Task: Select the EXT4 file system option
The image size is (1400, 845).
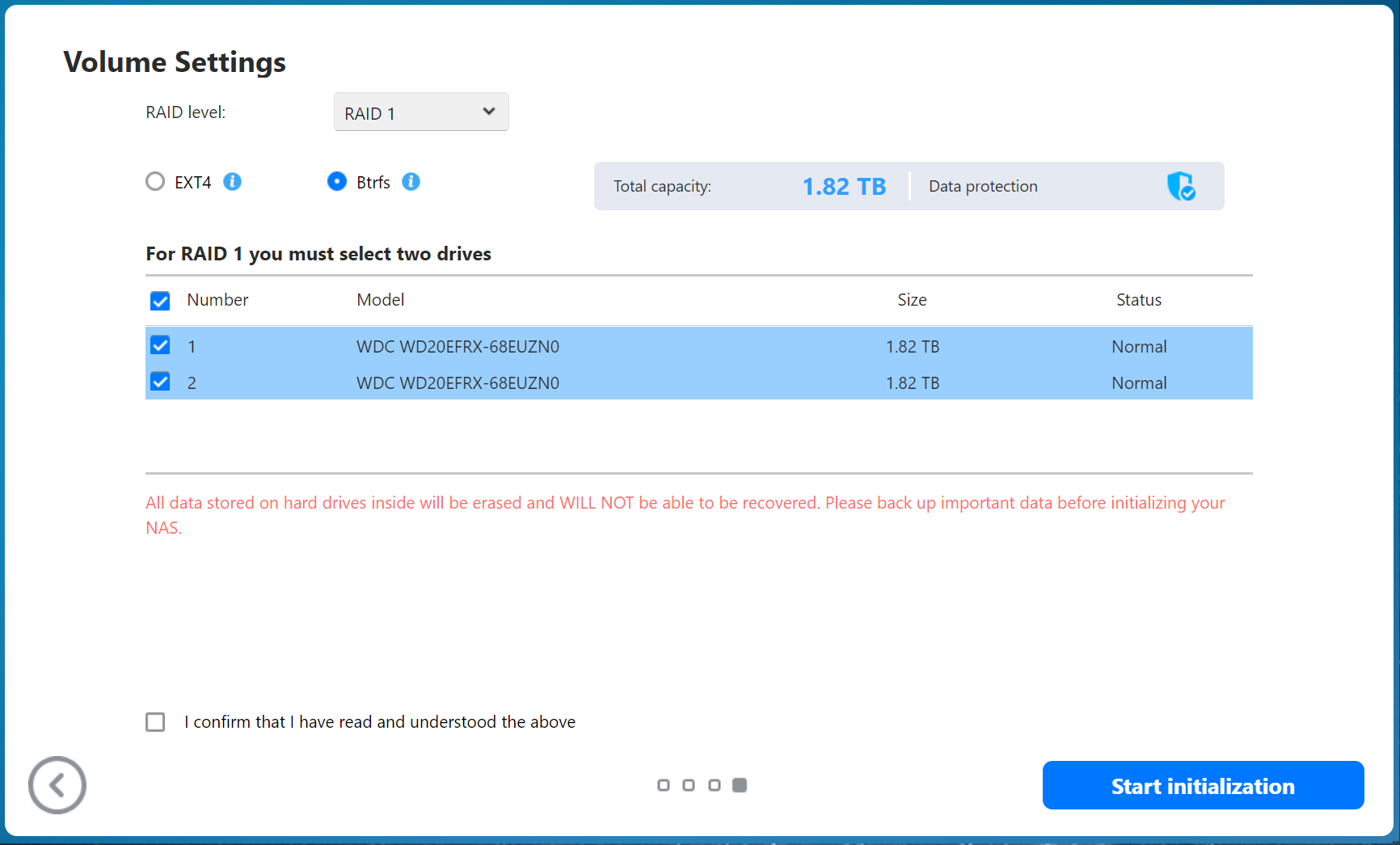Action: pos(155,182)
